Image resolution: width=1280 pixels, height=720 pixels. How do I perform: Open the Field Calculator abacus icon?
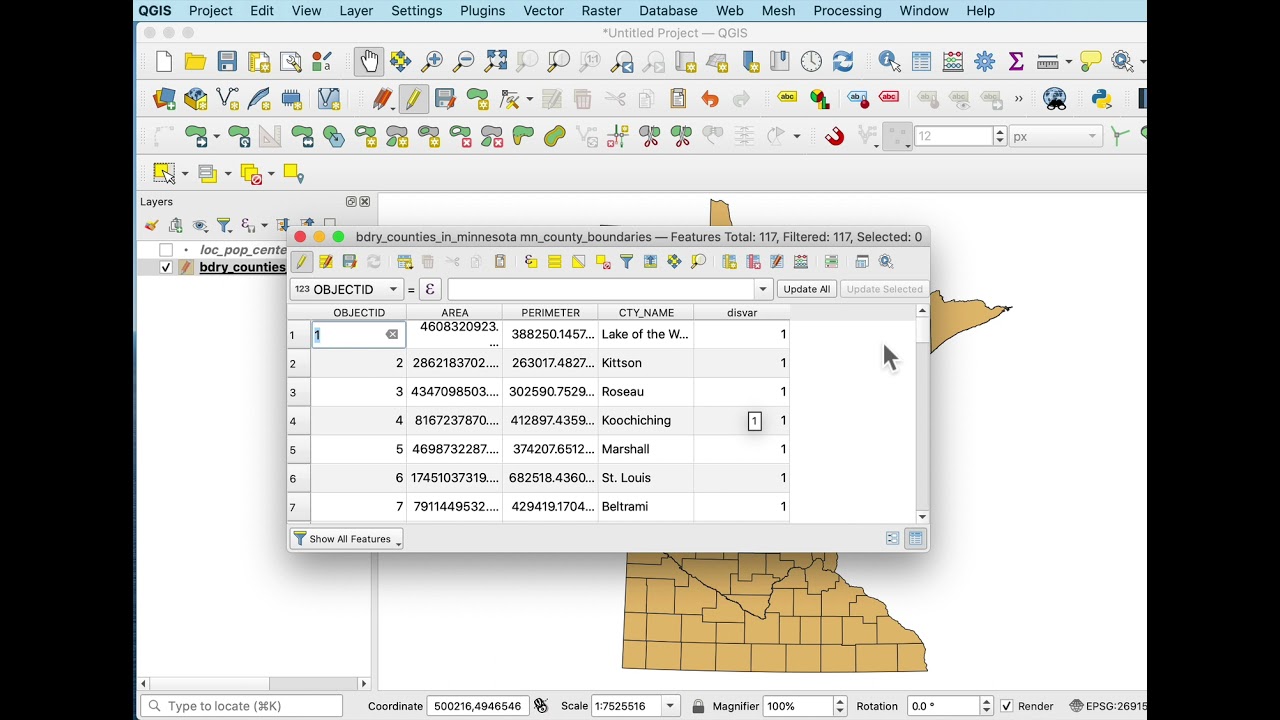[953, 61]
